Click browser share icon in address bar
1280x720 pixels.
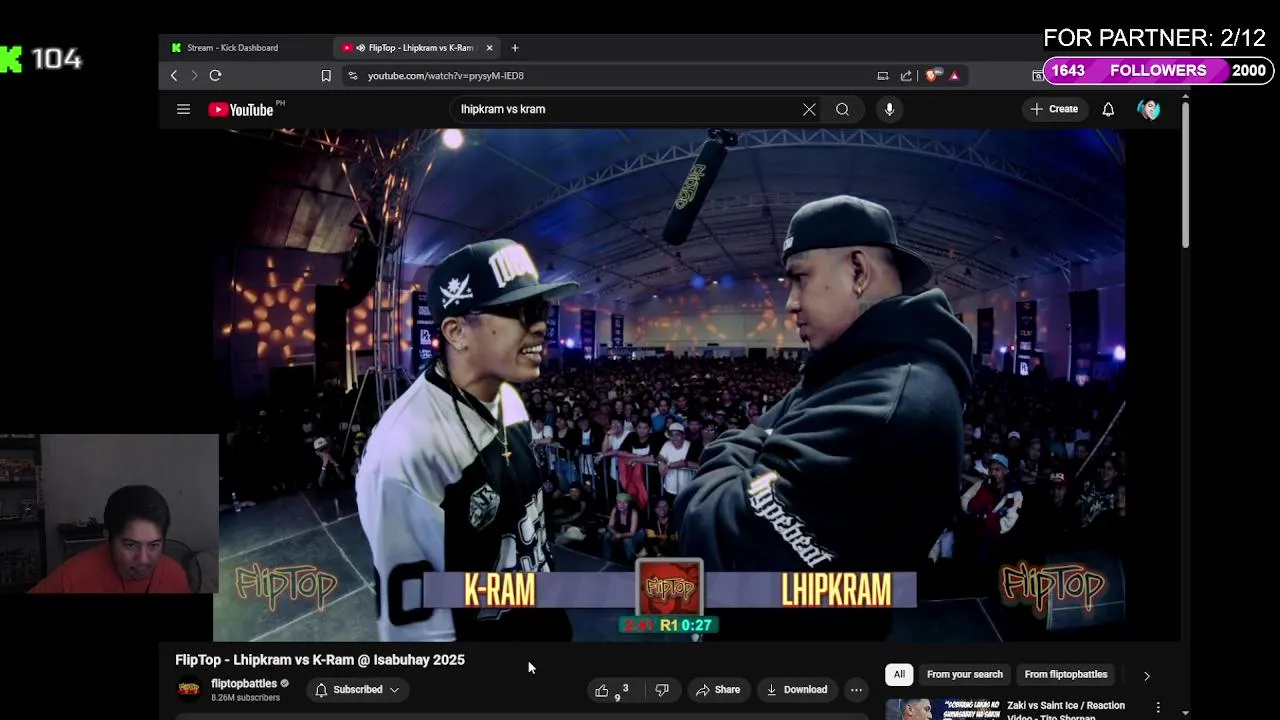(x=906, y=75)
